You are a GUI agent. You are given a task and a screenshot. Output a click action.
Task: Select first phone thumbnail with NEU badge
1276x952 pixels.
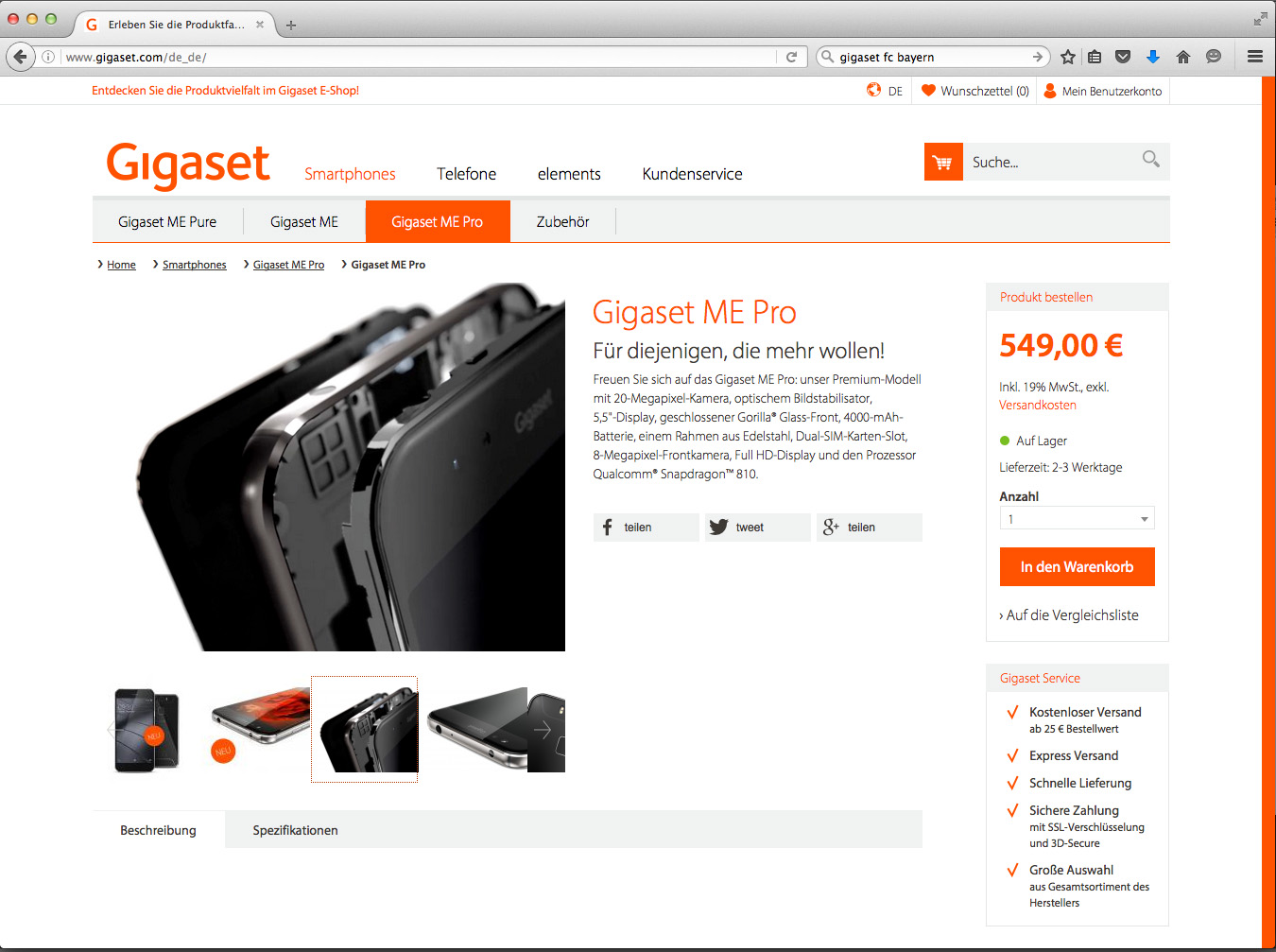[x=147, y=729]
